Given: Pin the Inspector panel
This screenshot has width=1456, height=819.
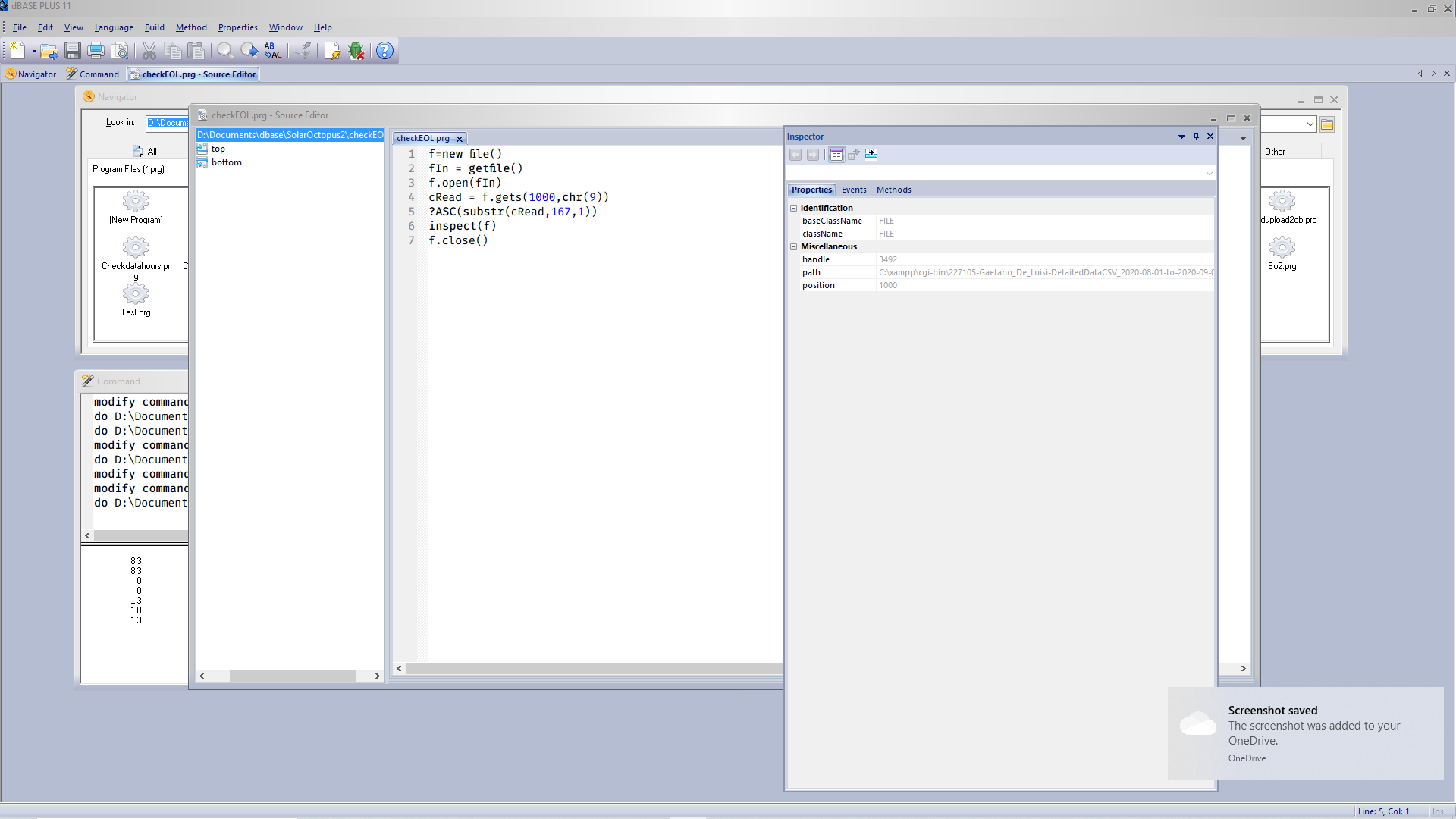Looking at the screenshot, I should [1196, 136].
